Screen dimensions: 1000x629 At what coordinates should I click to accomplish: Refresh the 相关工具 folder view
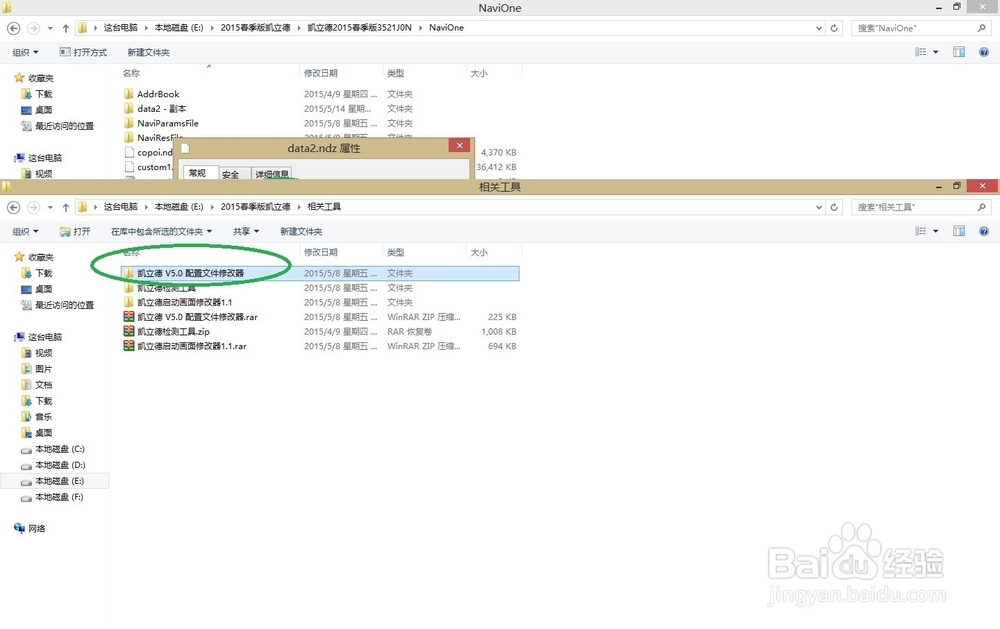834,207
